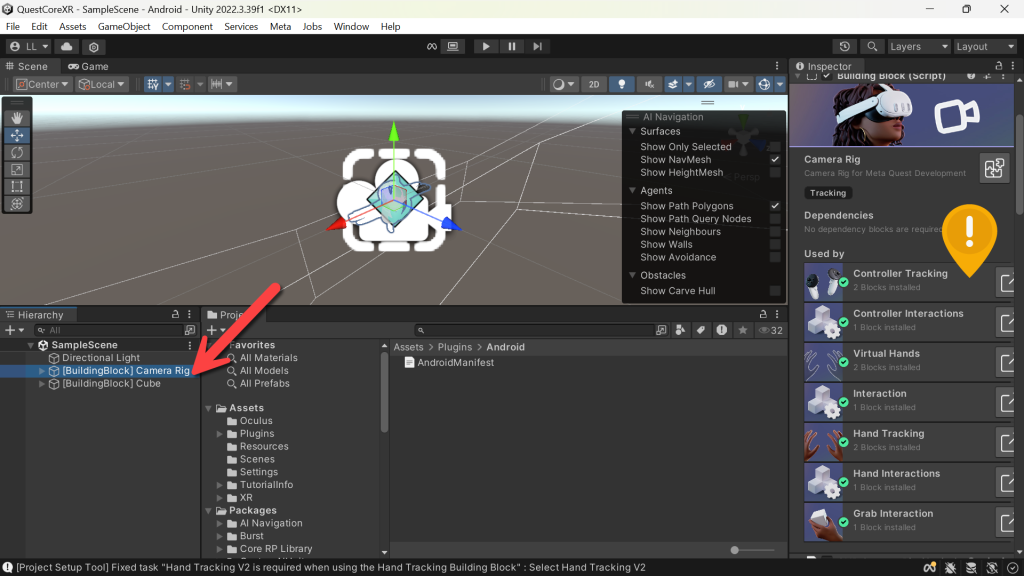Open Unity Cloud services icon
The height and width of the screenshot is (576, 1024).
coord(67,46)
